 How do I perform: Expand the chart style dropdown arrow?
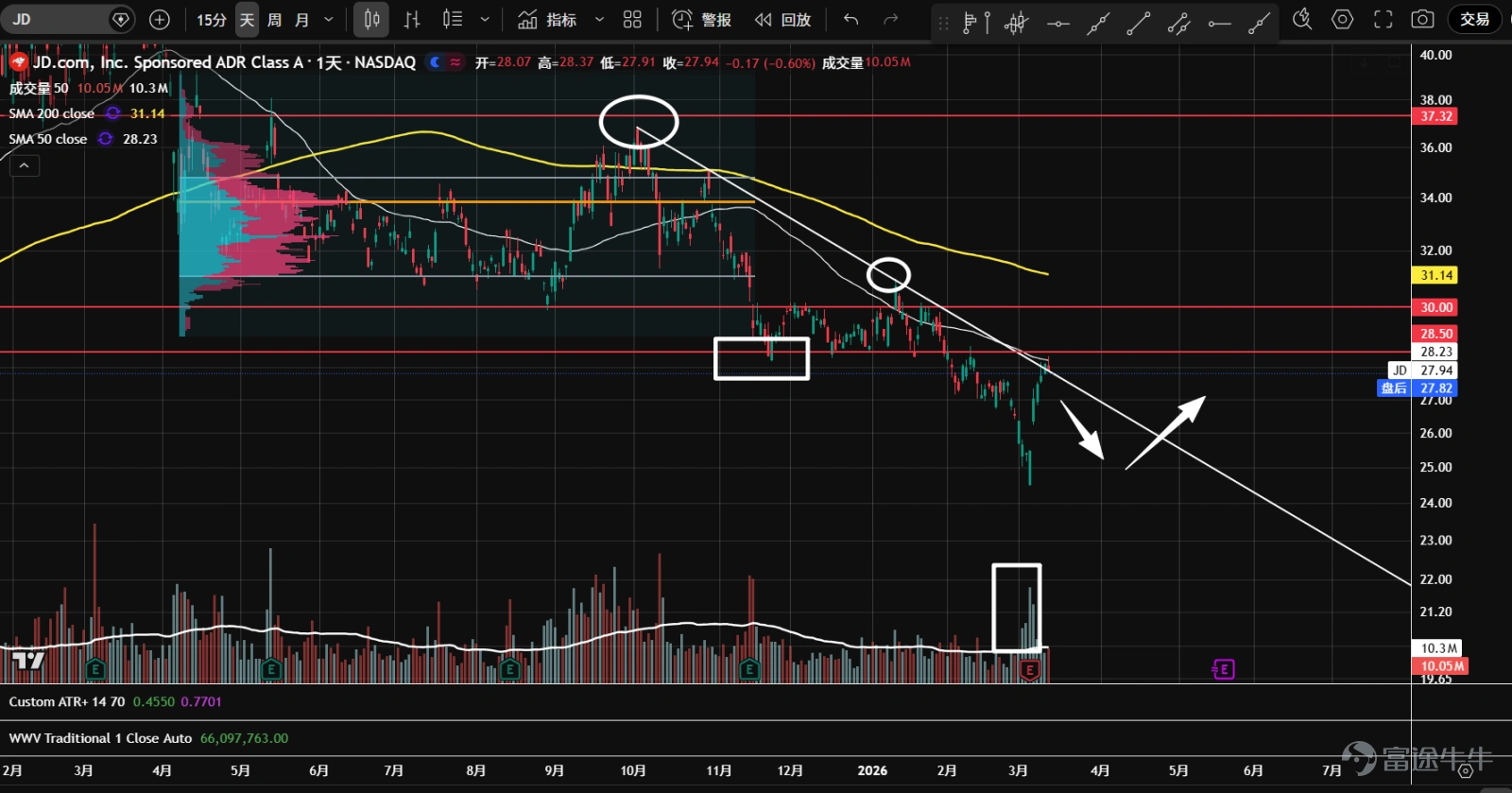(x=485, y=19)
